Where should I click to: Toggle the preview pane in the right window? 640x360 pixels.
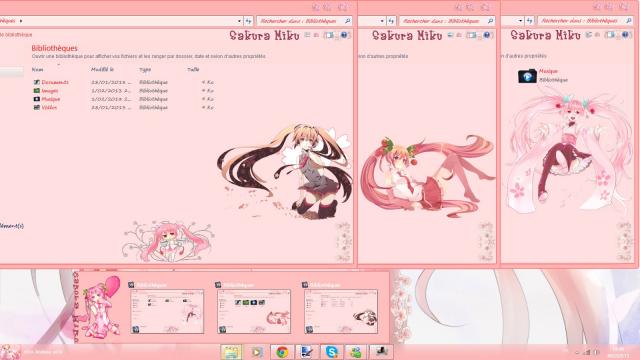610,36
